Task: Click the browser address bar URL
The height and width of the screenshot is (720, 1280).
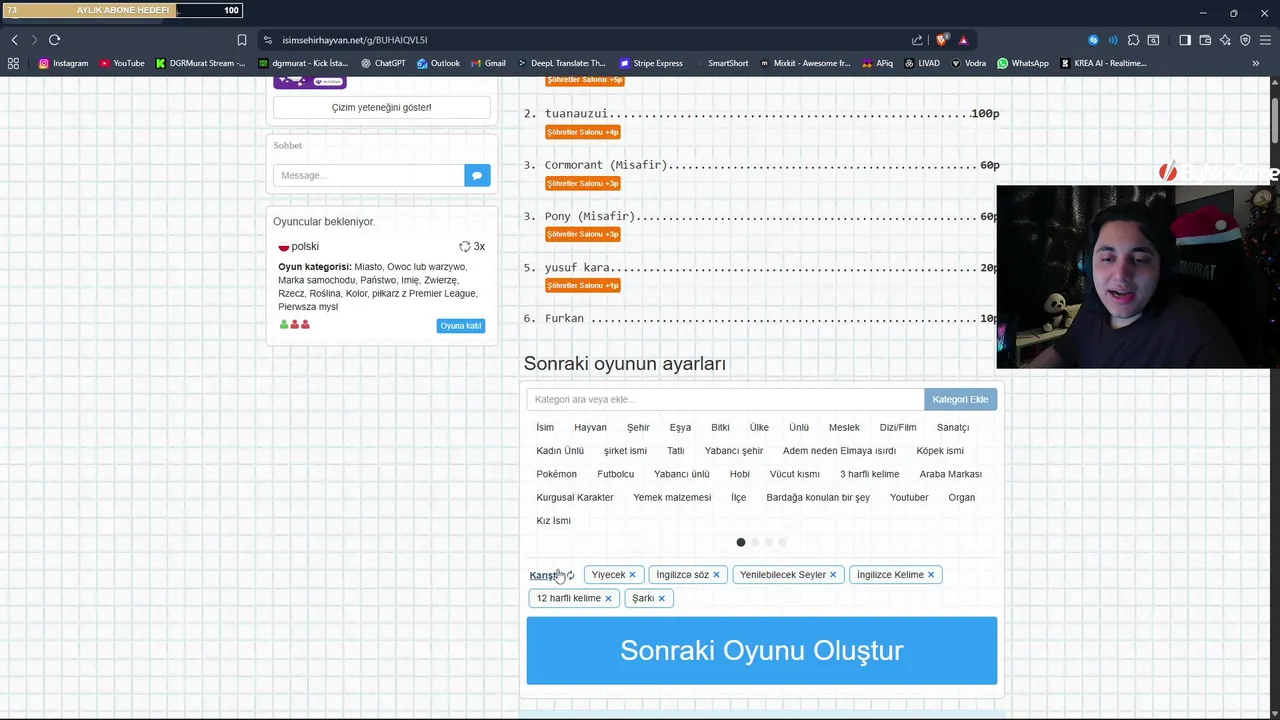Action: click(355, 40)
